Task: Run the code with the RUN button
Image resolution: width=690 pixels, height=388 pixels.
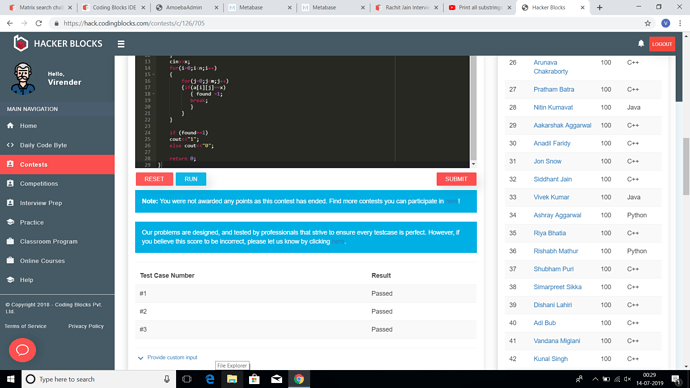Action: pyautogui.click(x=191, y=179)
